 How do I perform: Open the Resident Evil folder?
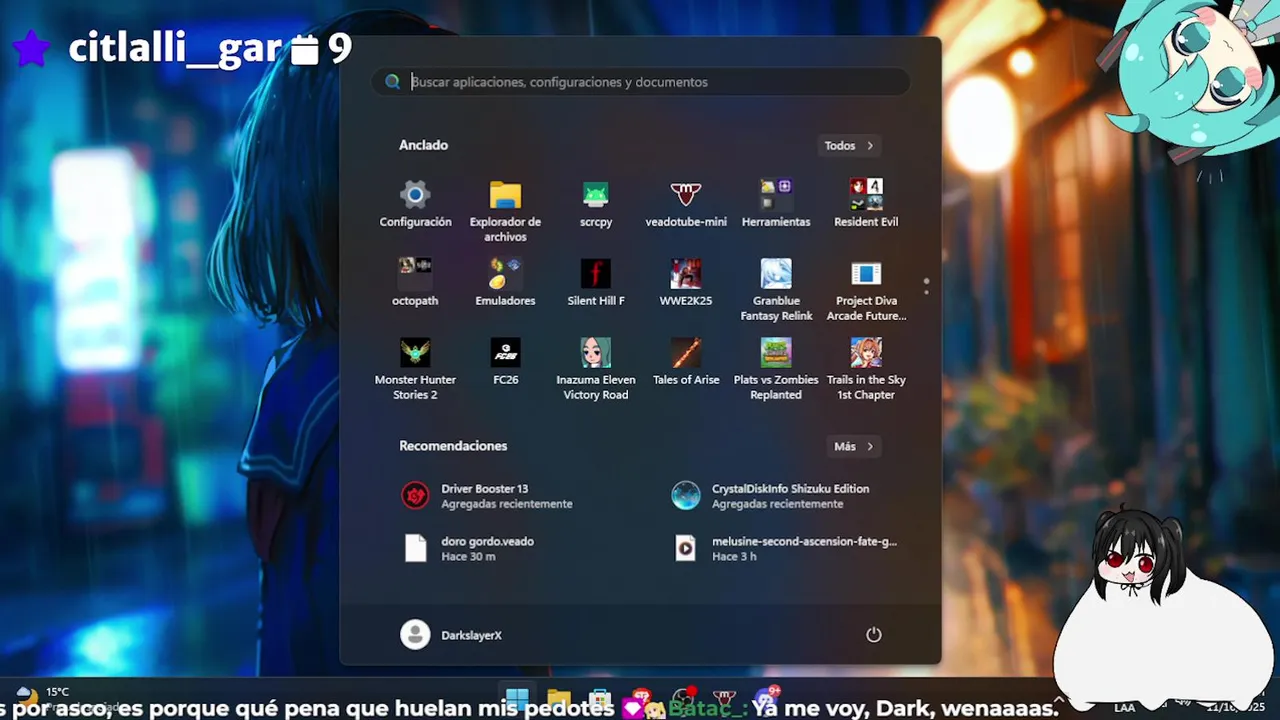[x=866, y=204]
